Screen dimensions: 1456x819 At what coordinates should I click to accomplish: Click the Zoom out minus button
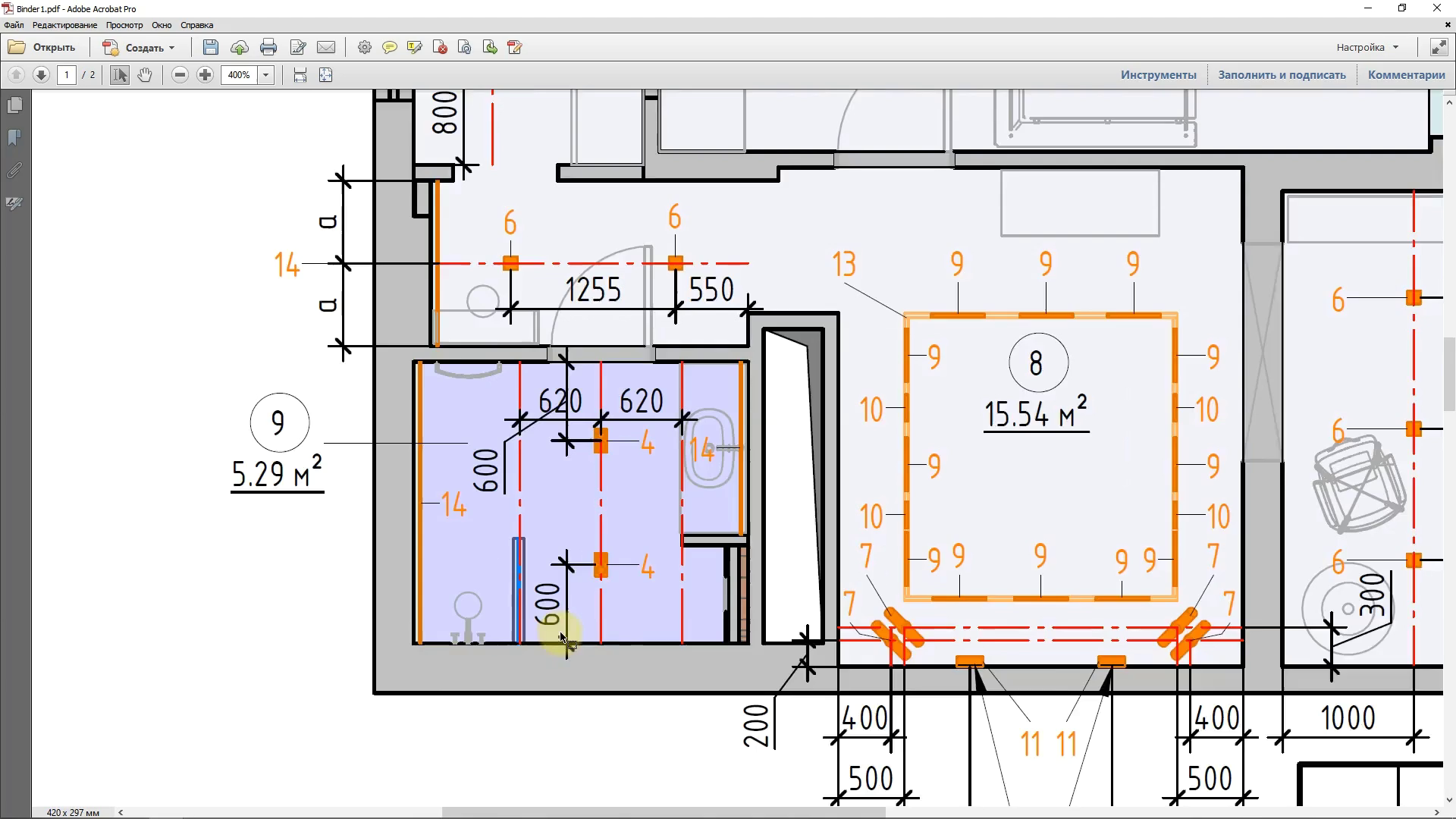click(x=180, y=75)
